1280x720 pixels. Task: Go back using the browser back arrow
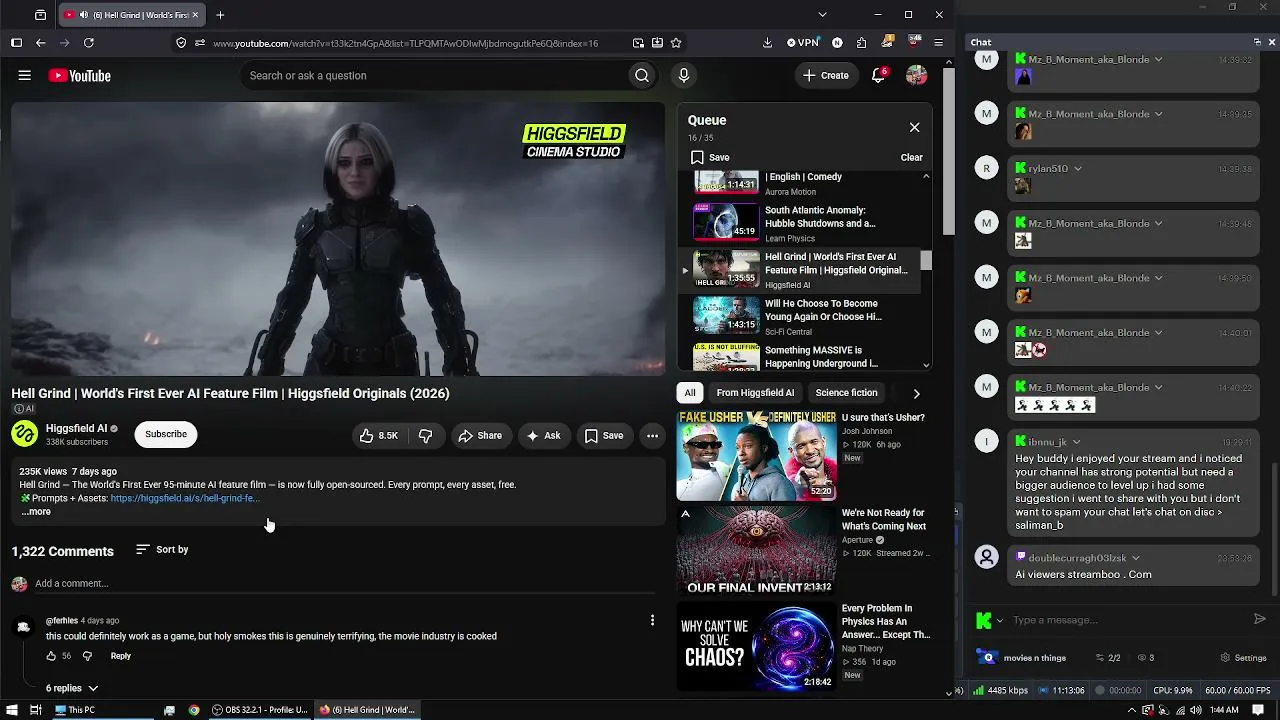coord(41,43)
